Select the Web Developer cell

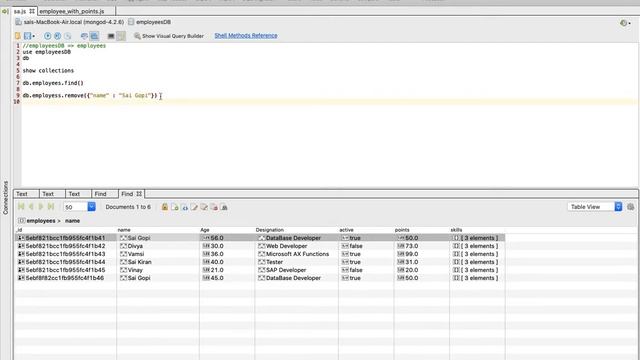pos(297,246)
